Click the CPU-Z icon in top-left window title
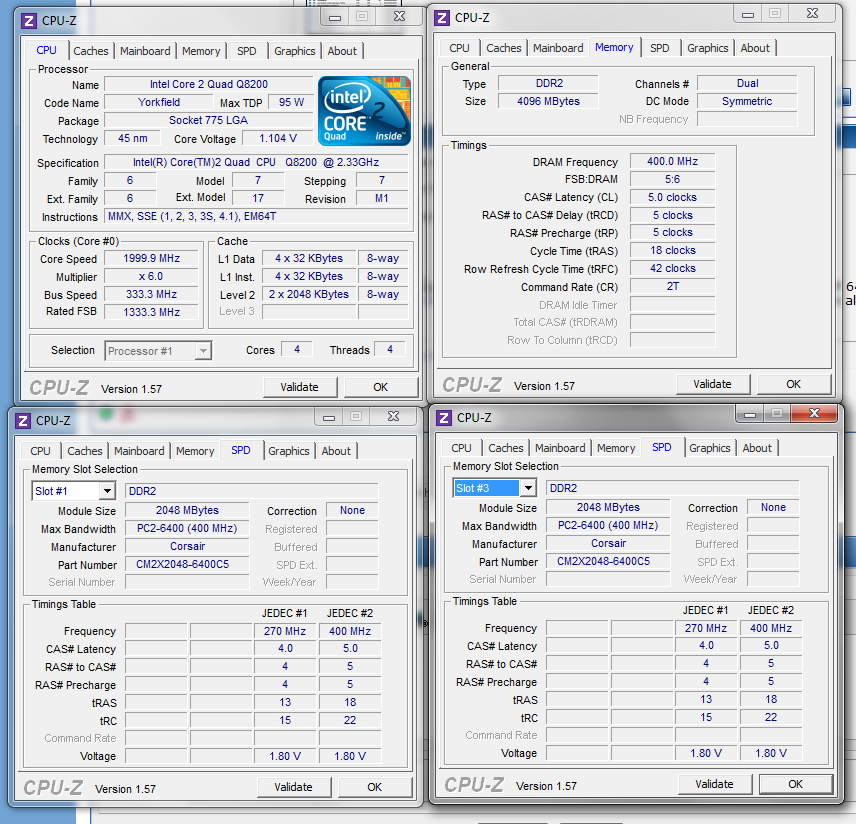 (28, 21)
